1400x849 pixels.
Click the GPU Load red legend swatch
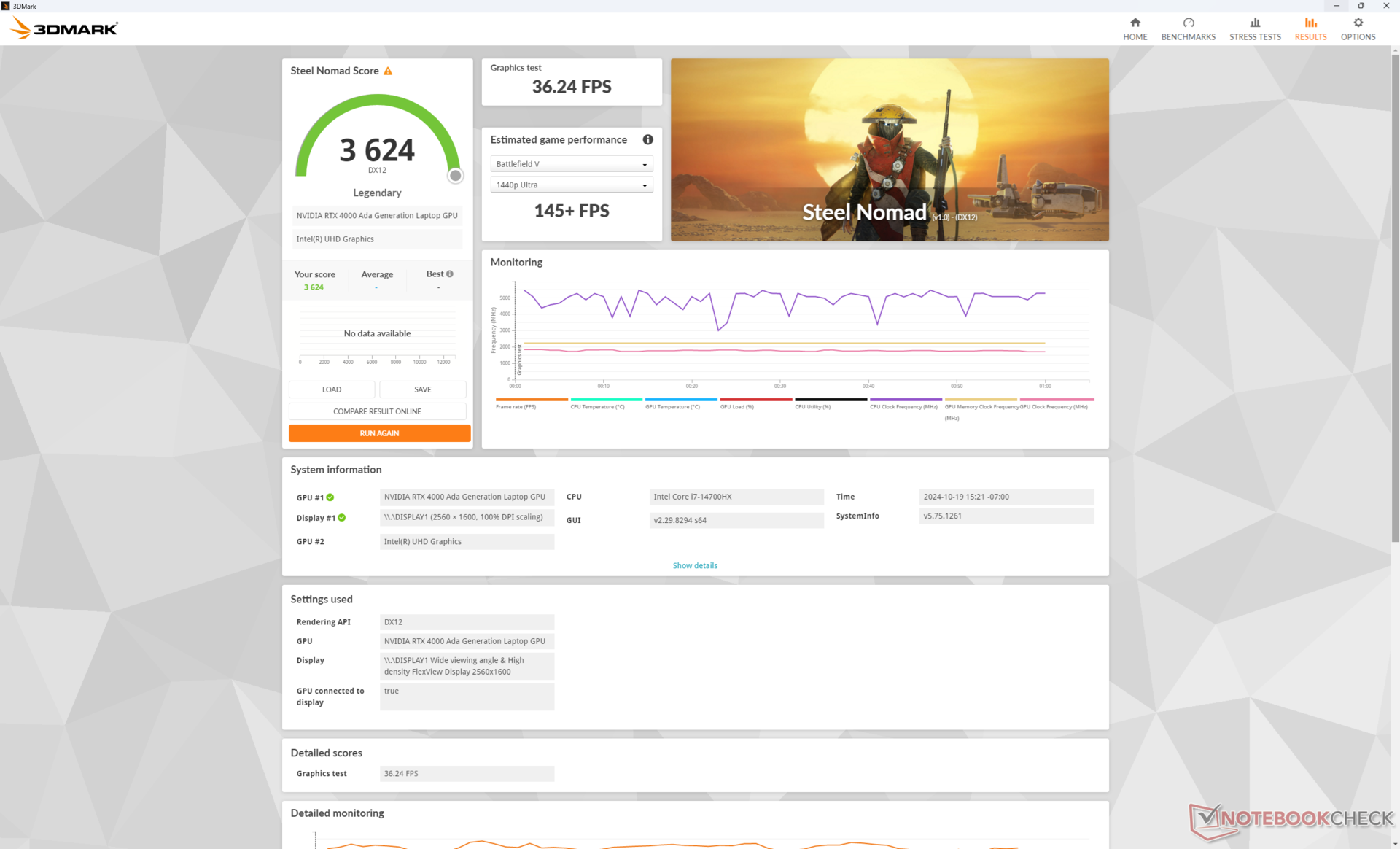(755, 400)
